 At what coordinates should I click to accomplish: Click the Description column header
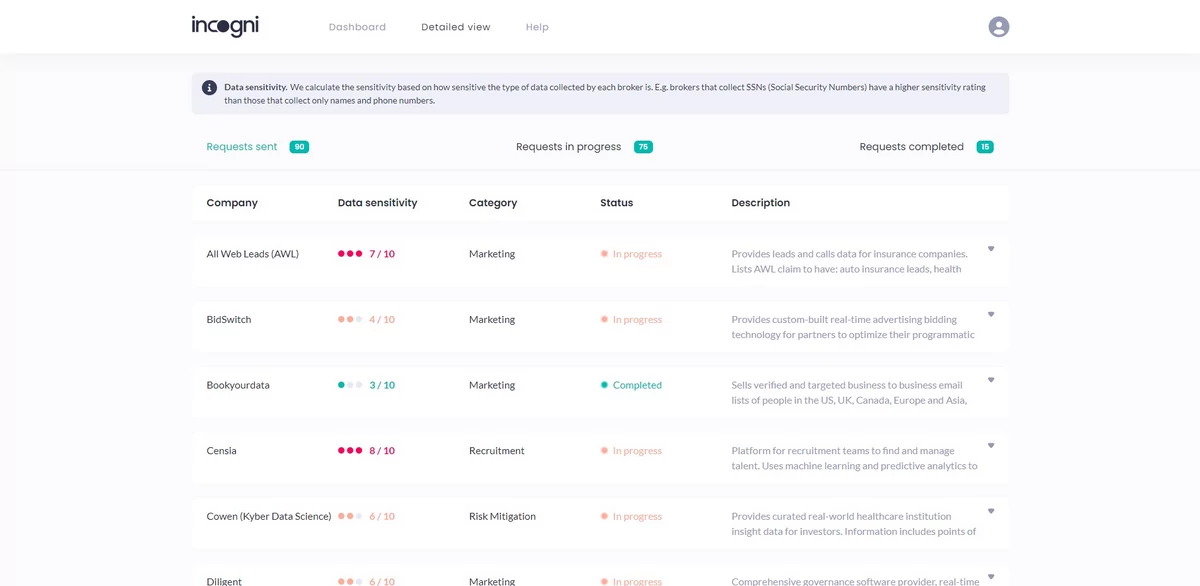click(760, 203)
